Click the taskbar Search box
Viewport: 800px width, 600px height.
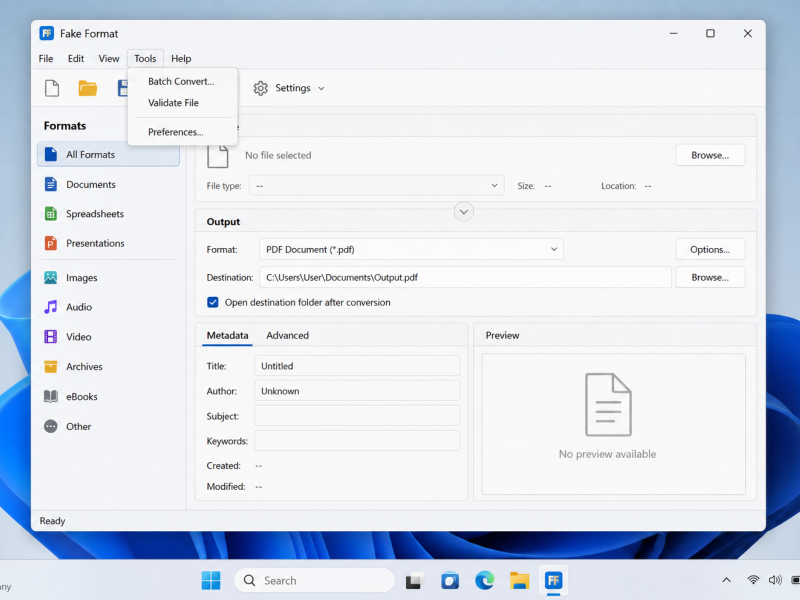pos(314,580)
